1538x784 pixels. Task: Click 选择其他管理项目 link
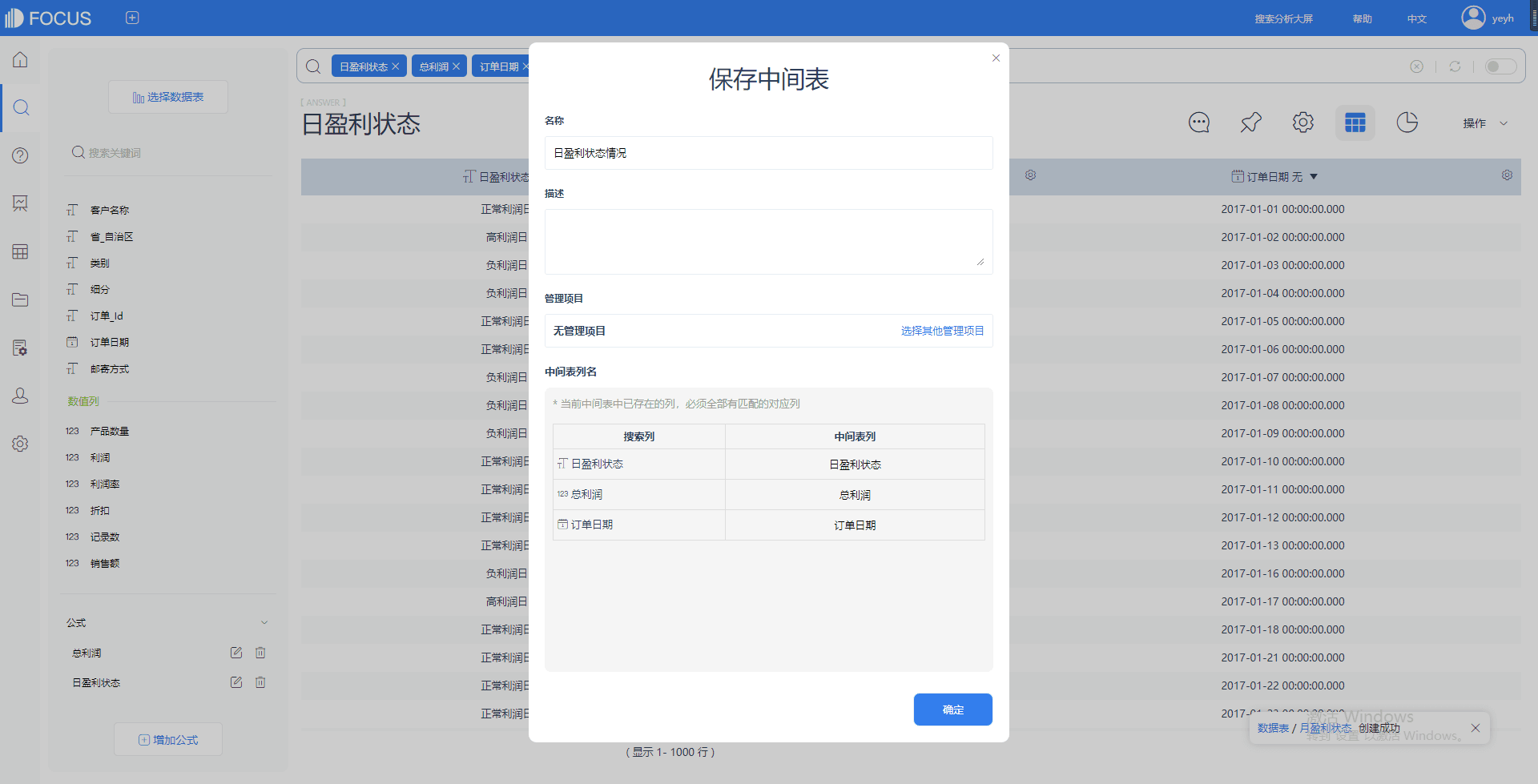(x=942, y=331)
